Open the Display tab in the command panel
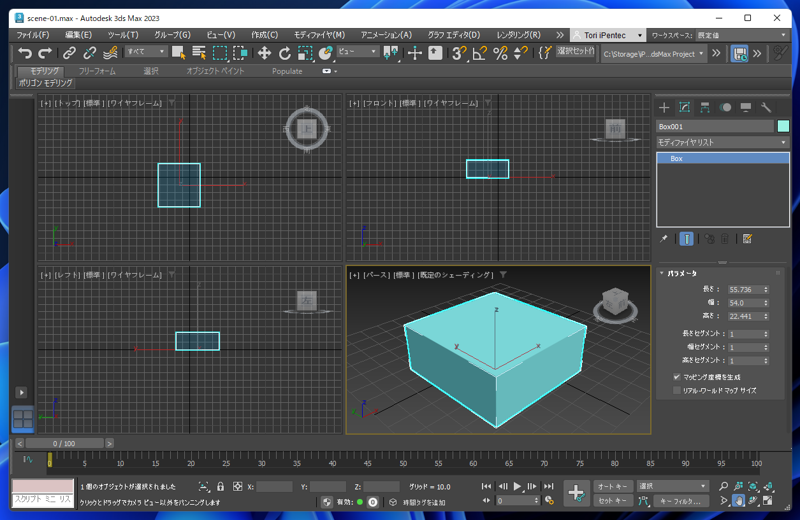800x520 pixels. pyautogui.click(x=745, y=107)
